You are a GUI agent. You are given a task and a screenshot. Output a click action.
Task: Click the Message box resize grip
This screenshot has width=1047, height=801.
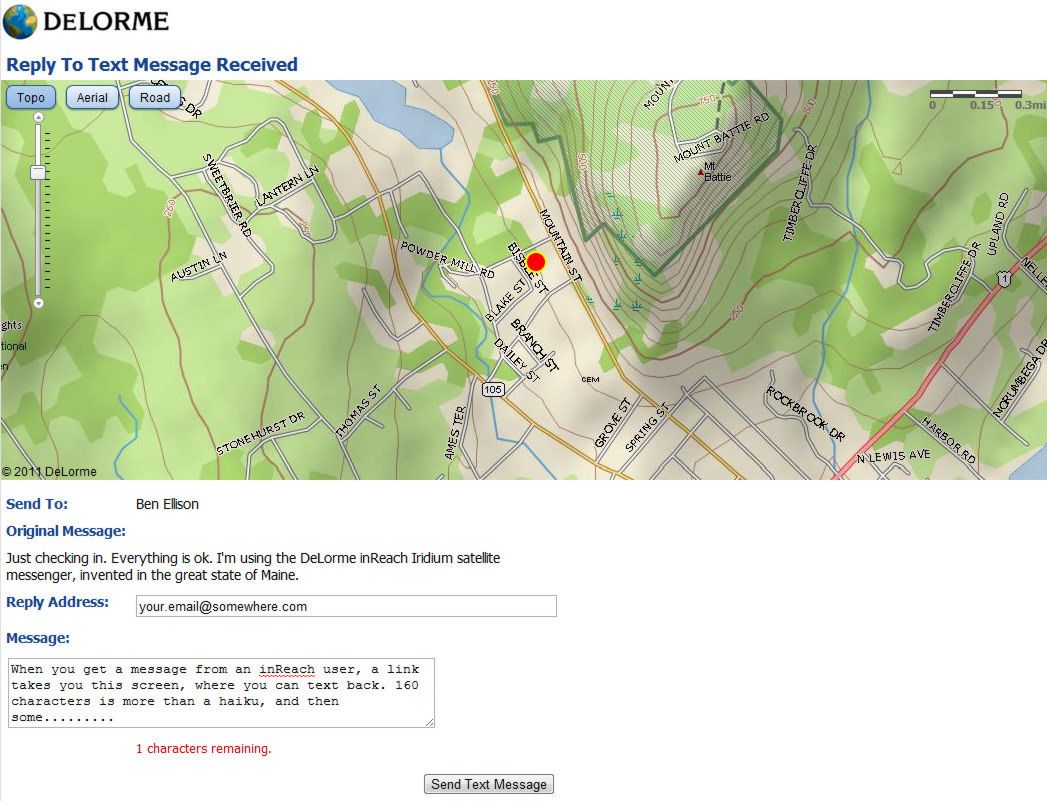coord(429,722)
